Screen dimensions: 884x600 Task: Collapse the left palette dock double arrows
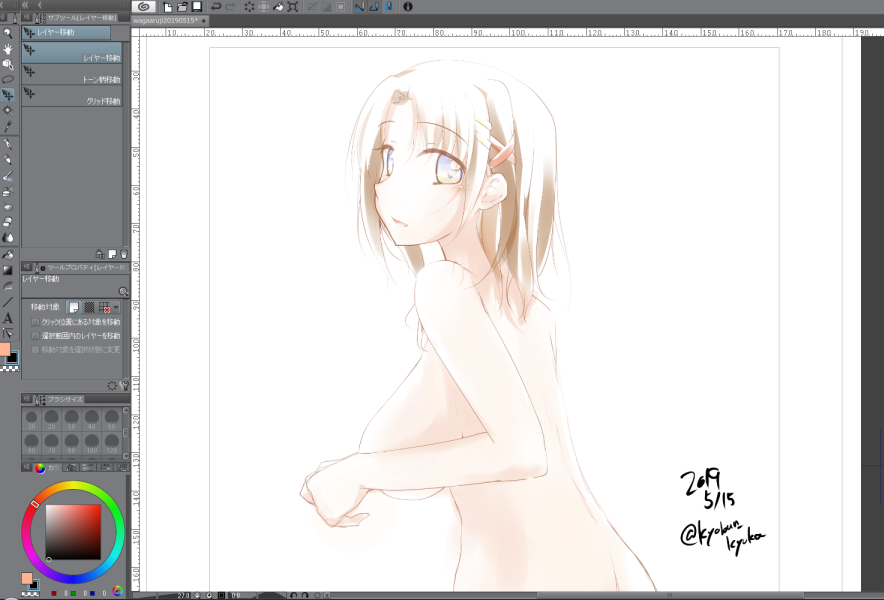tap(25, 5)
